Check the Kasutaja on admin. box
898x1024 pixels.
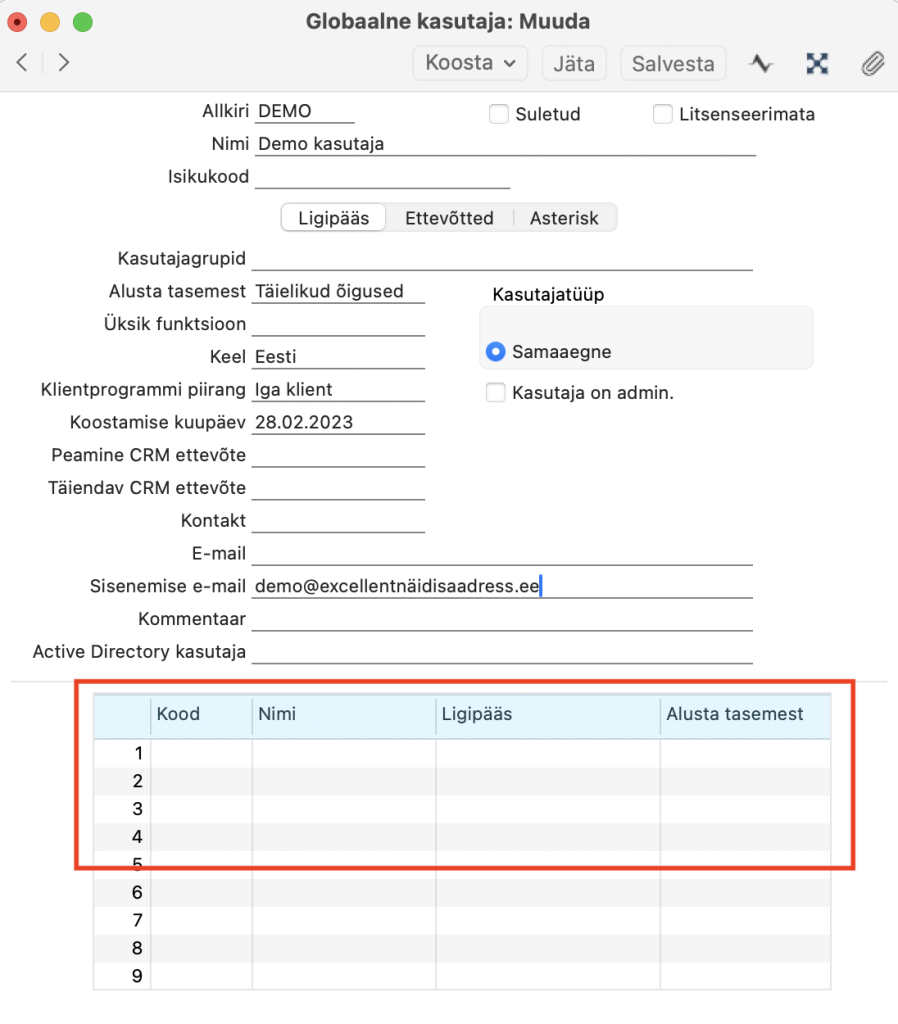[495, 393]
